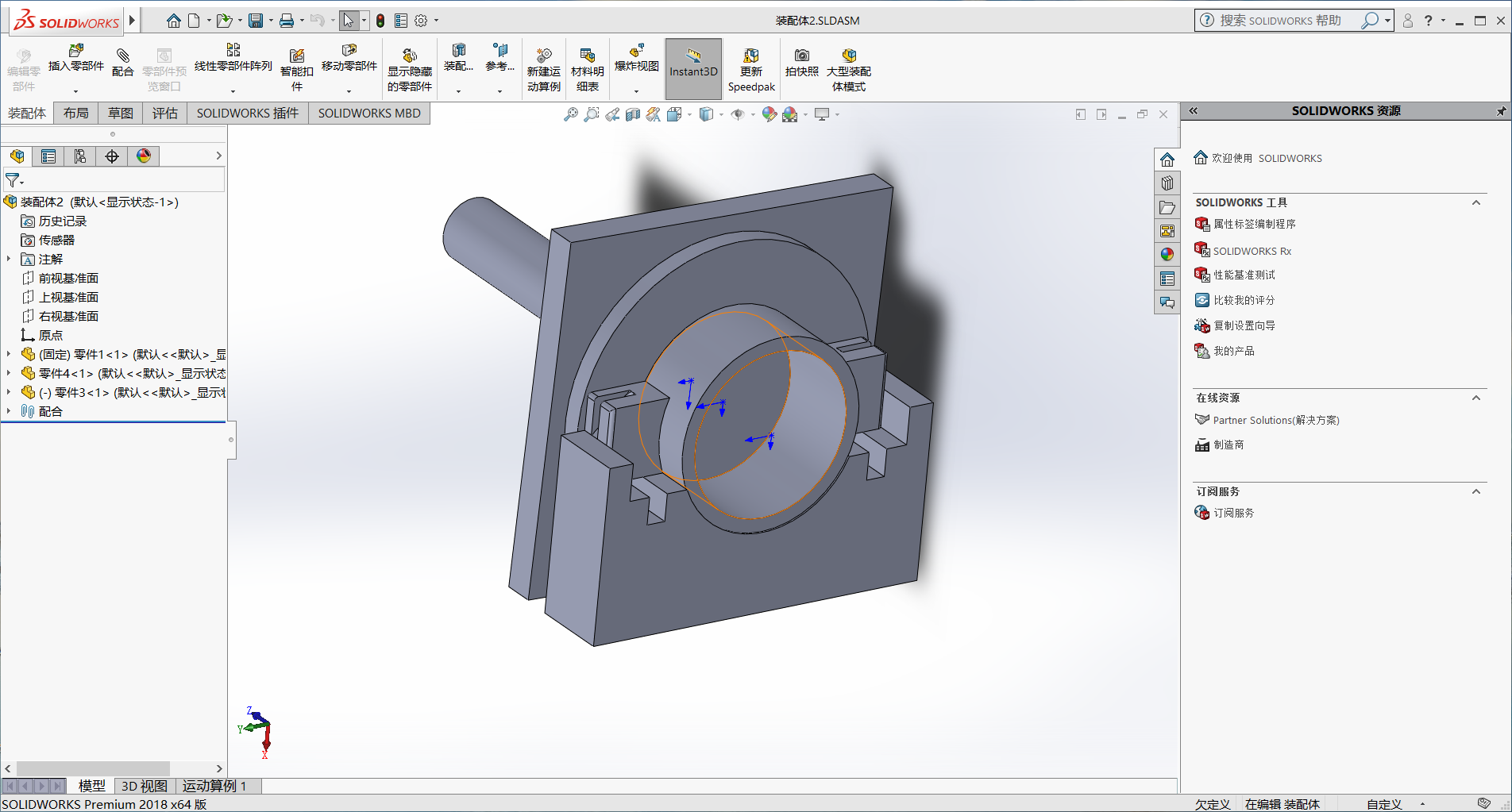Expand the 注解 (Annotations) tree node
The width and height of the screenshot is (1512, 812).
(9, 259)
